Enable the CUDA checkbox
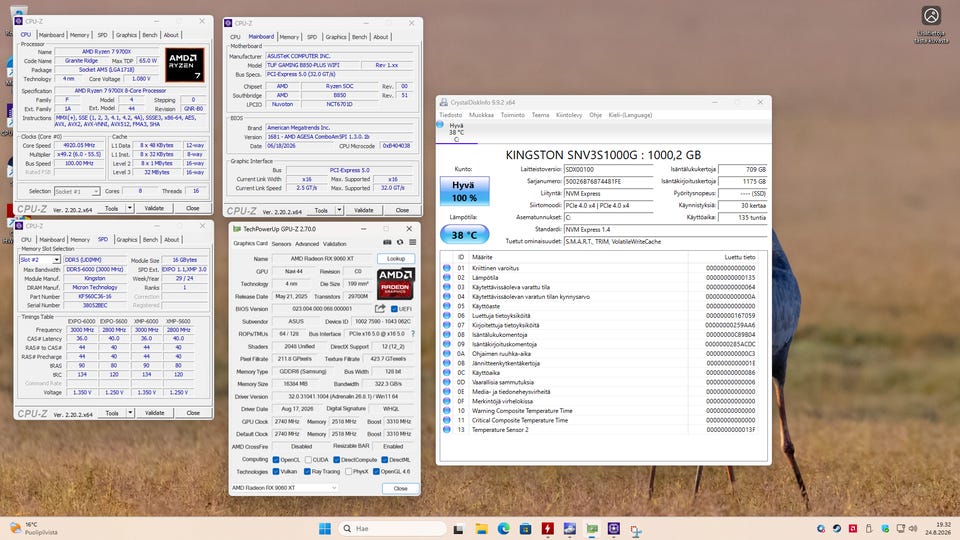 (x=308, y=459)
